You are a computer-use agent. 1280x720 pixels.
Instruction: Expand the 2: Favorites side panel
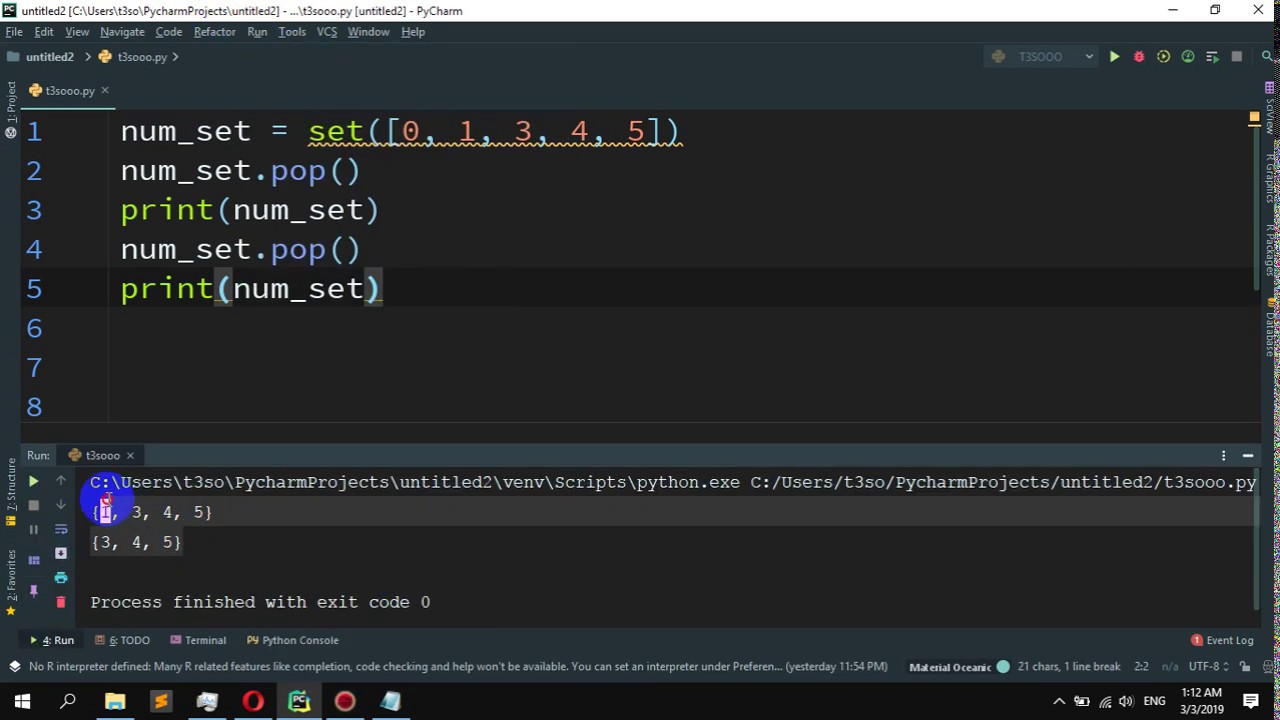(11, 582)
